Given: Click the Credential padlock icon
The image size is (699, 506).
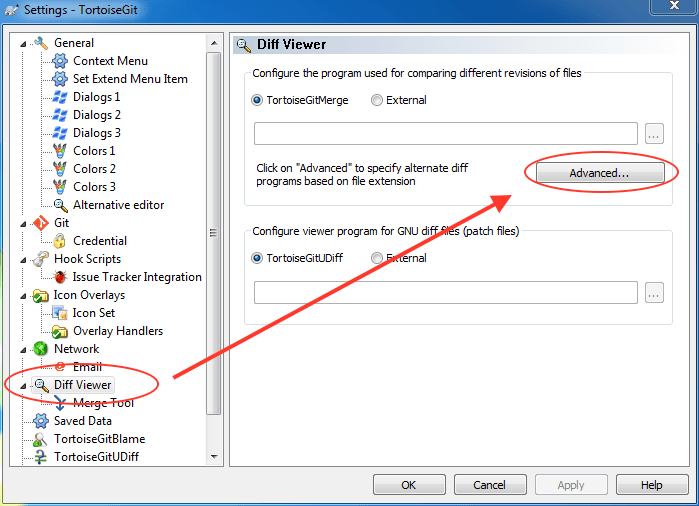Looking at the screenshot, I should click(59, 241).
